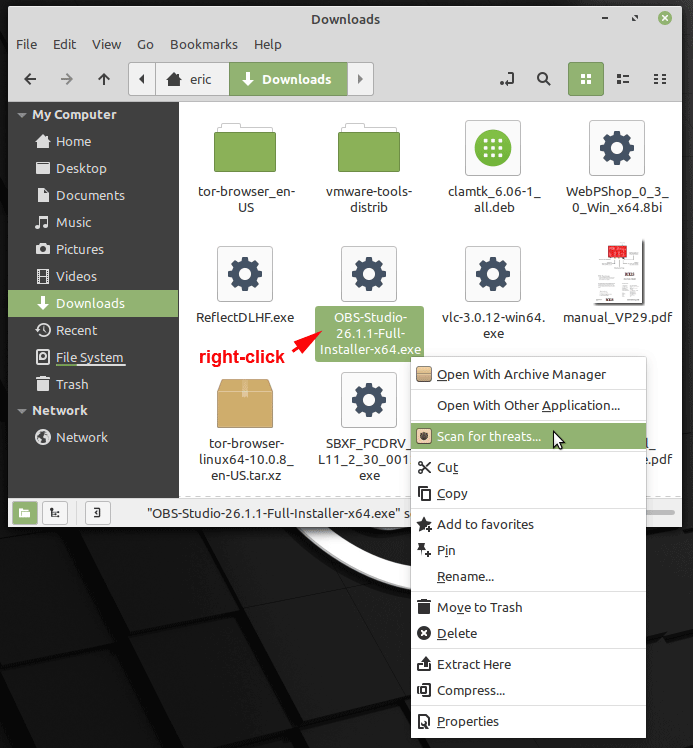Viewport: 693px width, 748px height.
Task: Go back with the left arrow button
Action: pyautogui.click(x=31, y=79)
